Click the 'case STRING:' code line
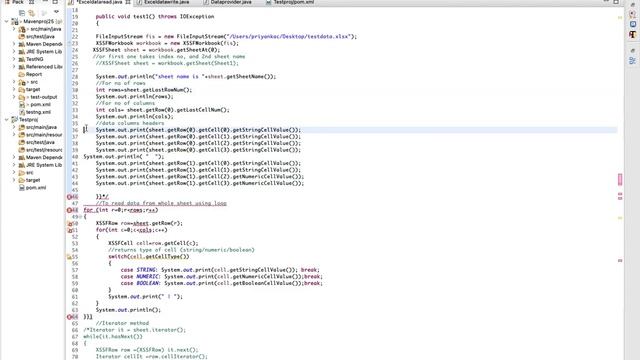This screenshot has width=640, height=360. (x=220, y=270)
